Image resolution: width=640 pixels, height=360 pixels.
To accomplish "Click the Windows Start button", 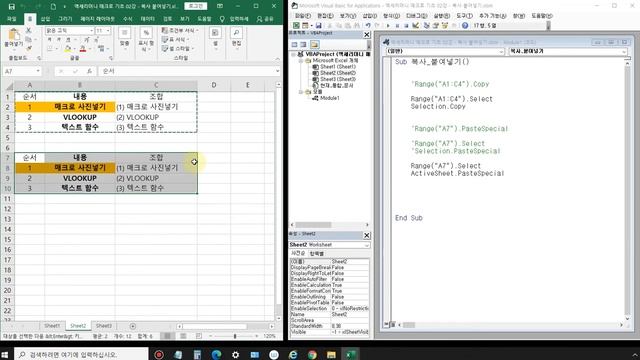I will click(x=5, y=354).
